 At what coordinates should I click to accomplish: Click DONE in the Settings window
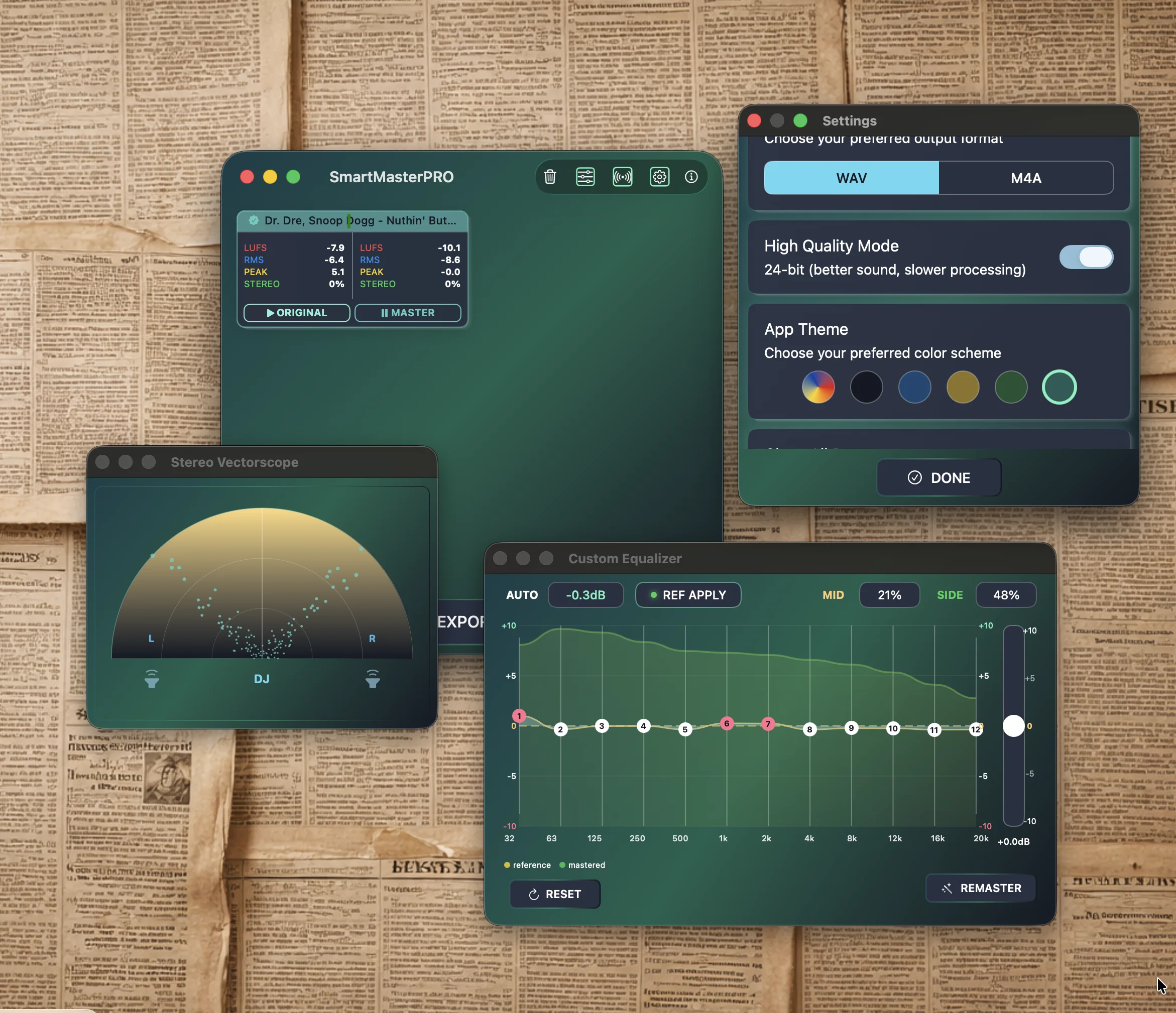[x=938, y=477]
